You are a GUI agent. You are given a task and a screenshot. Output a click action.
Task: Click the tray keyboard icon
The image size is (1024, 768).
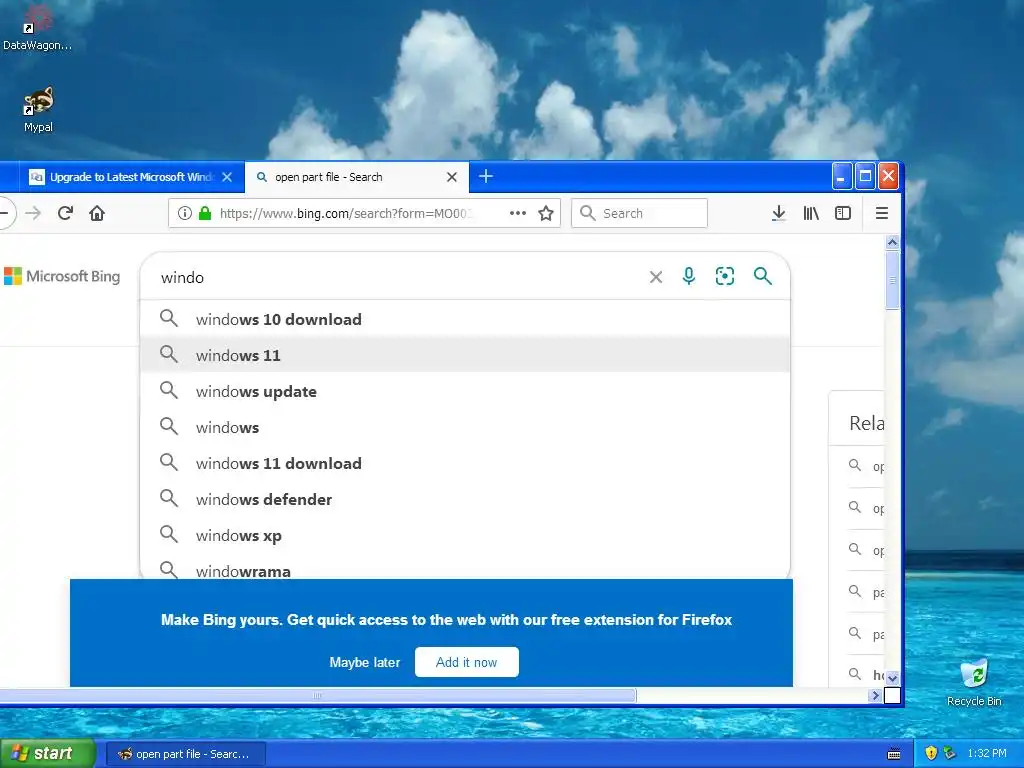tap(894, 754)
